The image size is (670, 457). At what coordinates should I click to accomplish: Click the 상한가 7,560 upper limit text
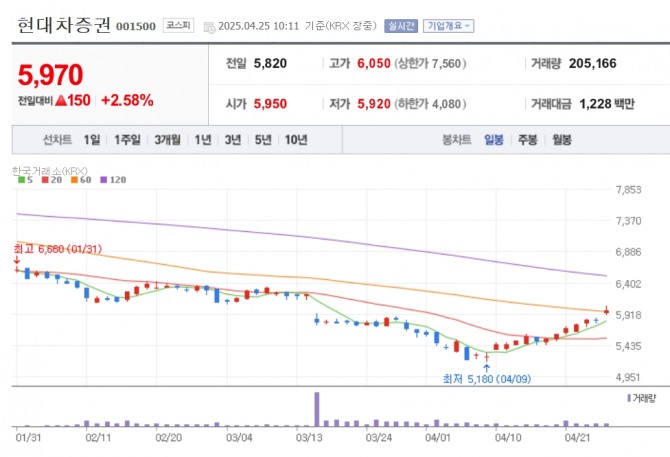pyautogui.click(x=430, y=64)
